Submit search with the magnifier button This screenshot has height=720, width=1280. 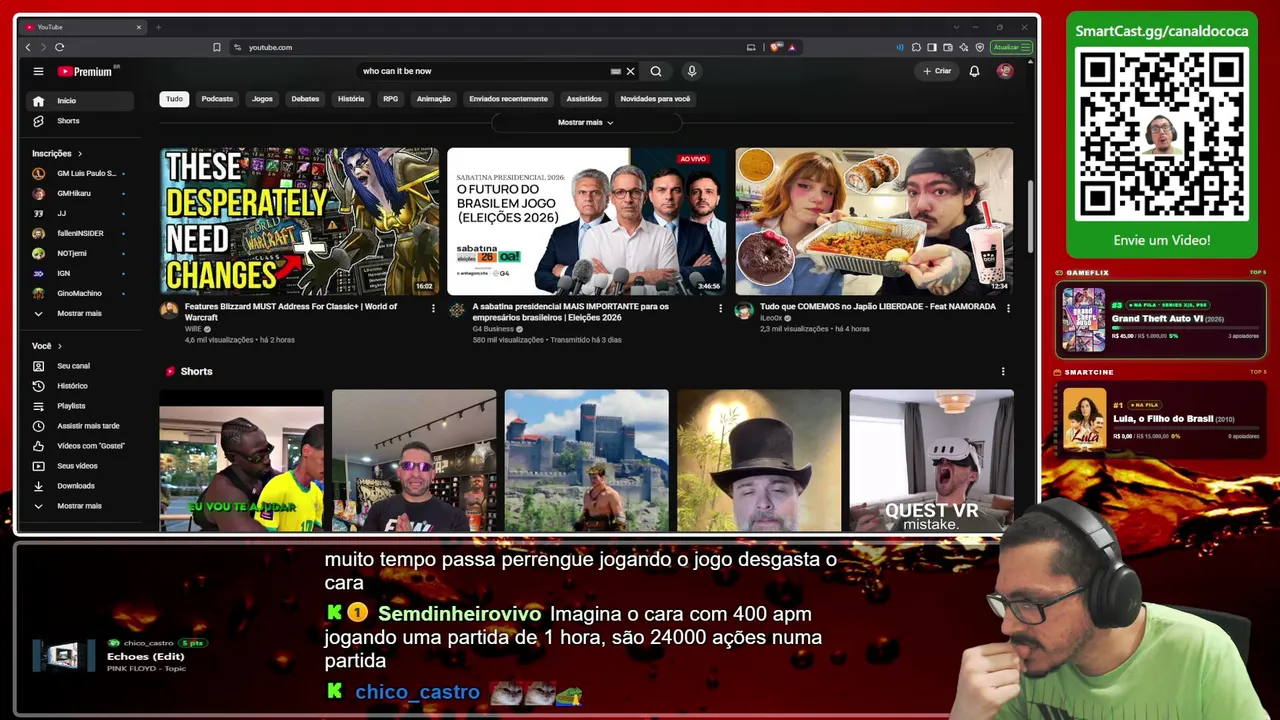(x=656, y=71)
